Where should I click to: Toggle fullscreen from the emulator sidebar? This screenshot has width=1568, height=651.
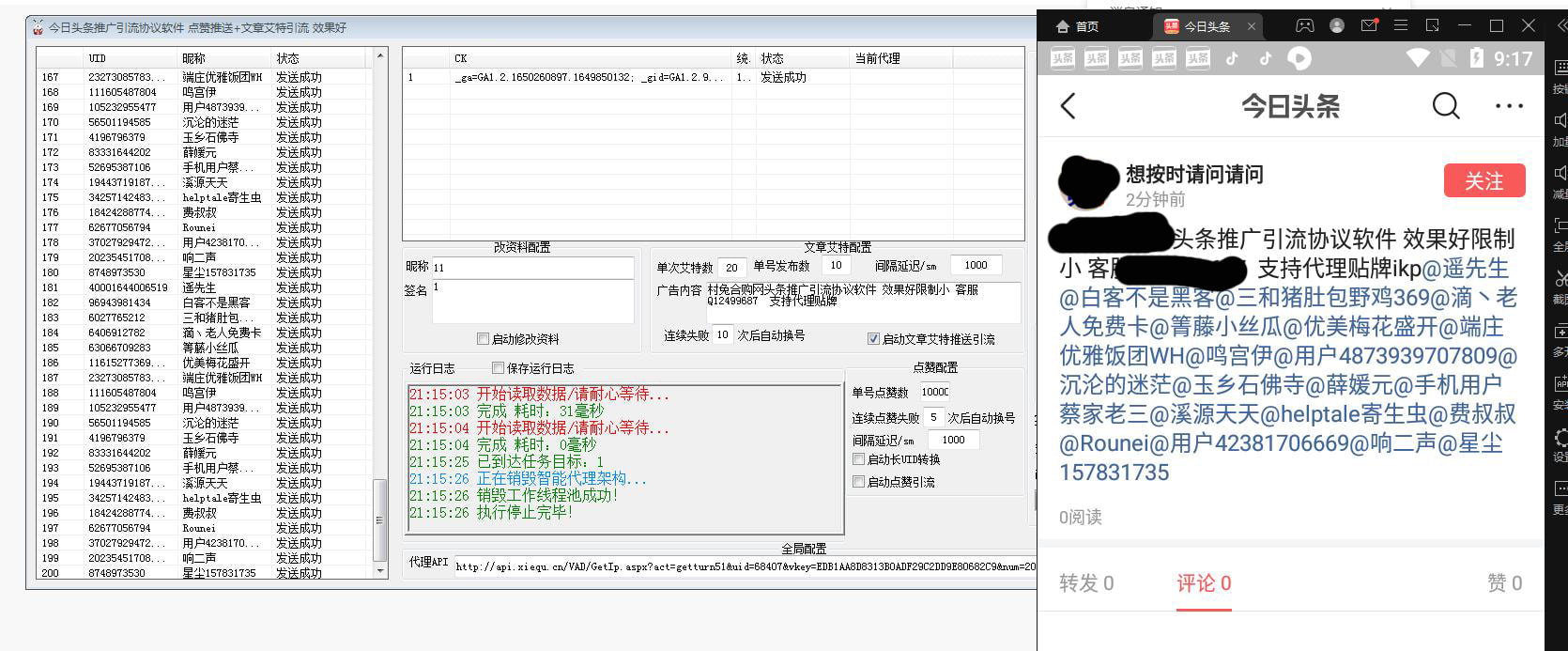1560,225
